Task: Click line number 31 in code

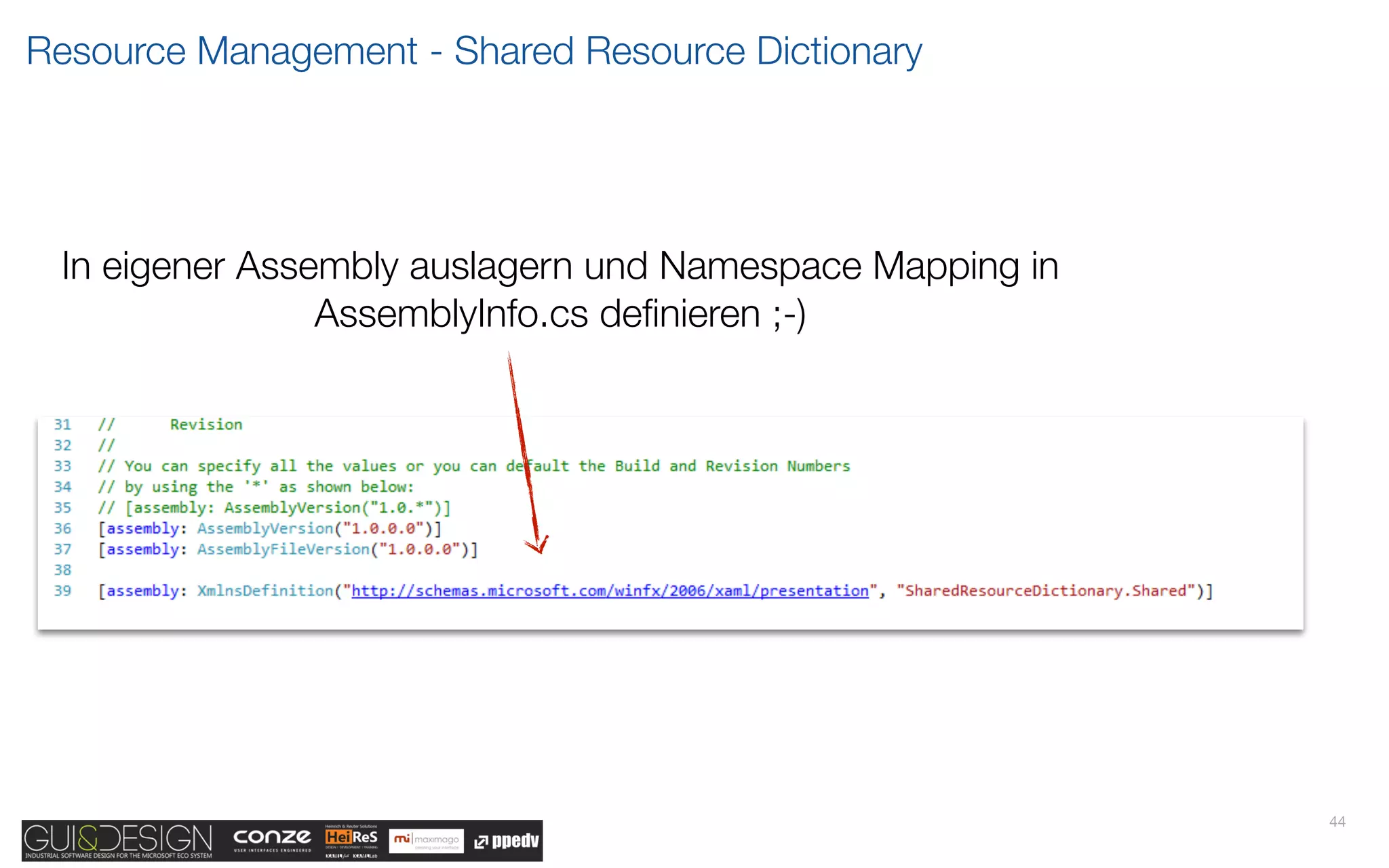Action: pos(62,425)
